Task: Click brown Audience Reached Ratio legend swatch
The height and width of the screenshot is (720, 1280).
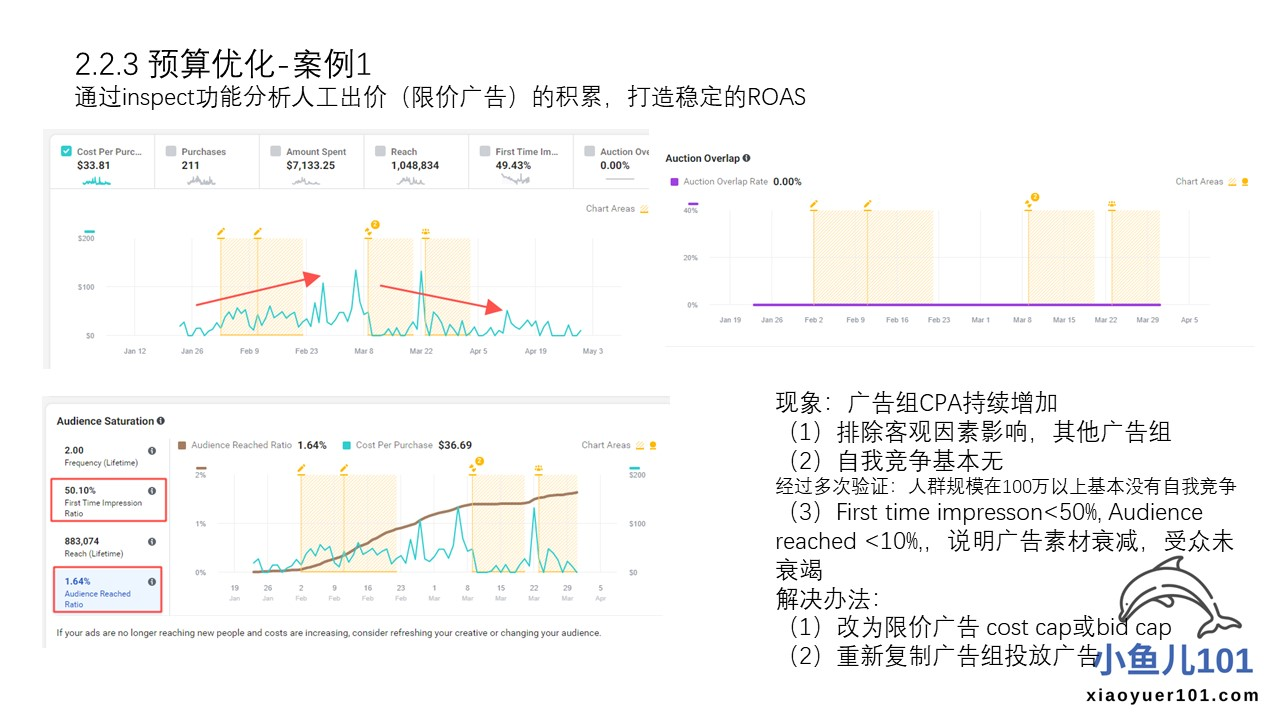Action: click(182, 445)
